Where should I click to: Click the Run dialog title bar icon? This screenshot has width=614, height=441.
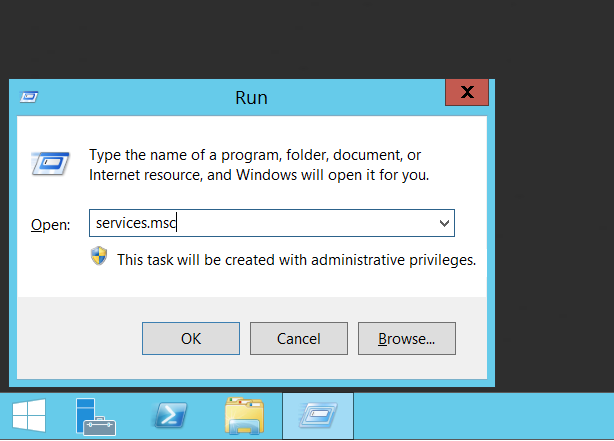click(30, 97)
